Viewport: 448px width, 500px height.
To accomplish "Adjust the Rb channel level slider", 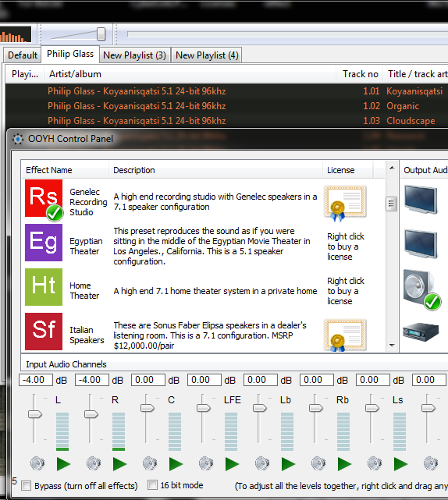I will 315,408.
